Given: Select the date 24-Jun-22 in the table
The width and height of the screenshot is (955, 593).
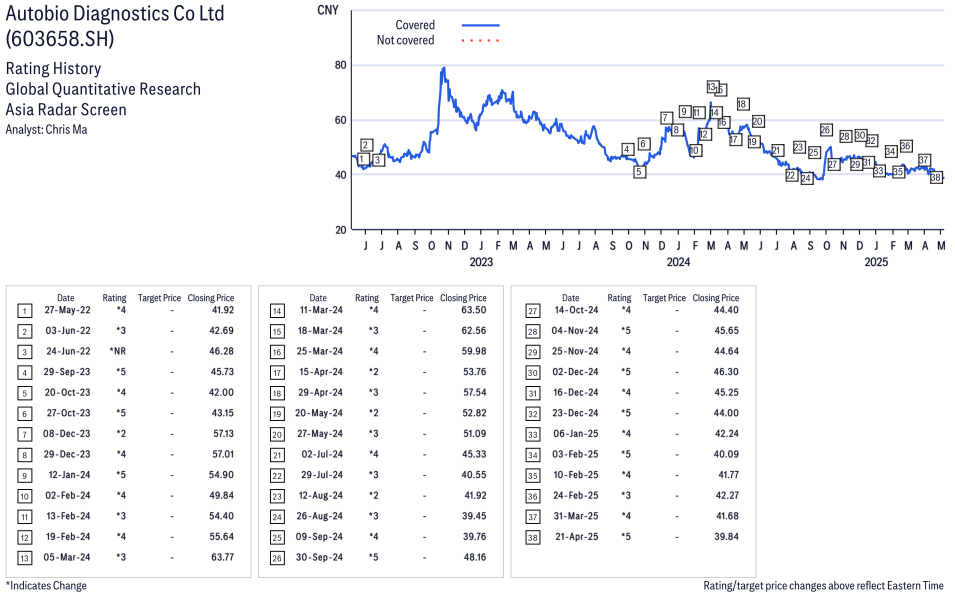Looking at the screenshot, I should click(68, 351).
